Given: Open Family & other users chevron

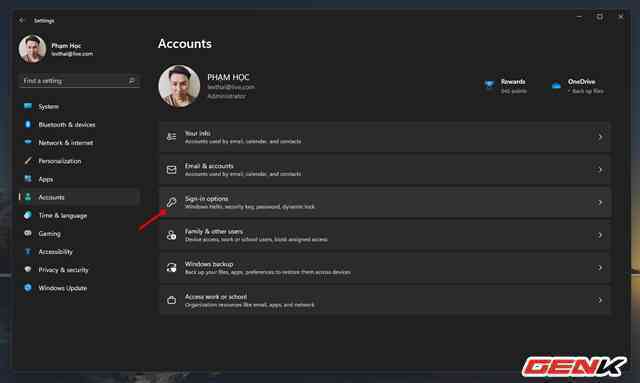Looking at the screenshot, I should pyautogui.click(x=600, y=235).
